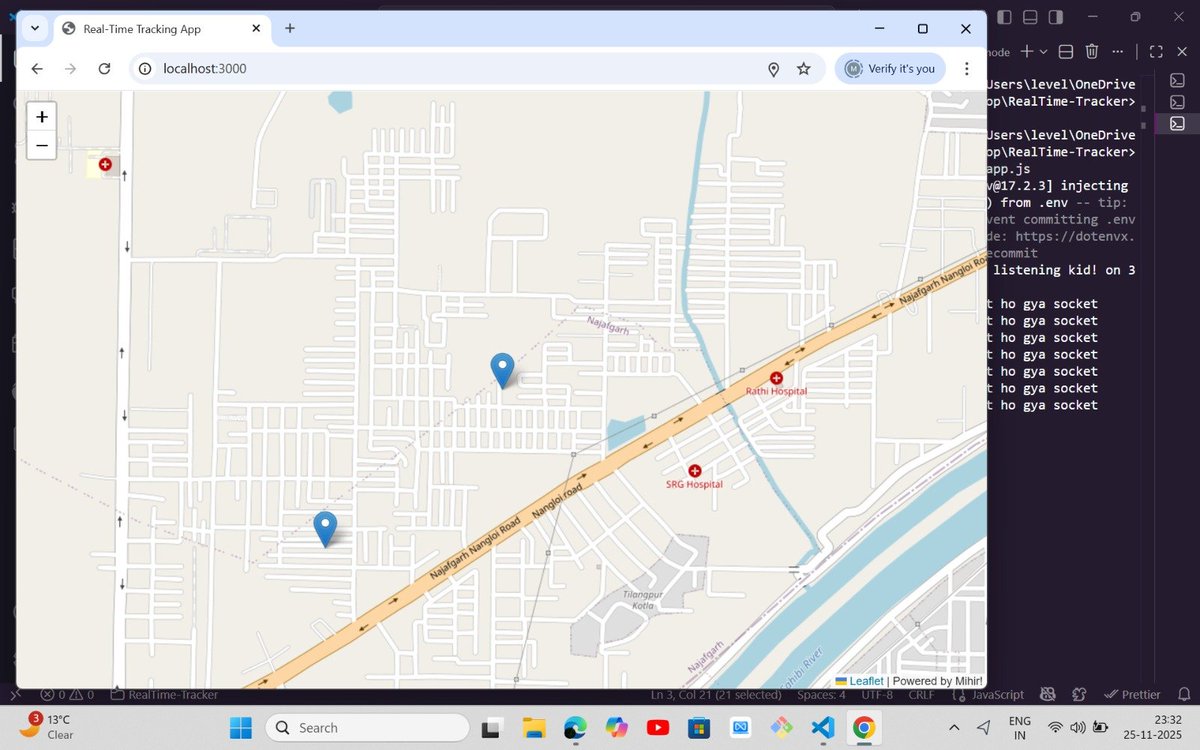Switch to third highlighted terminal

(x=1177, y=123)
